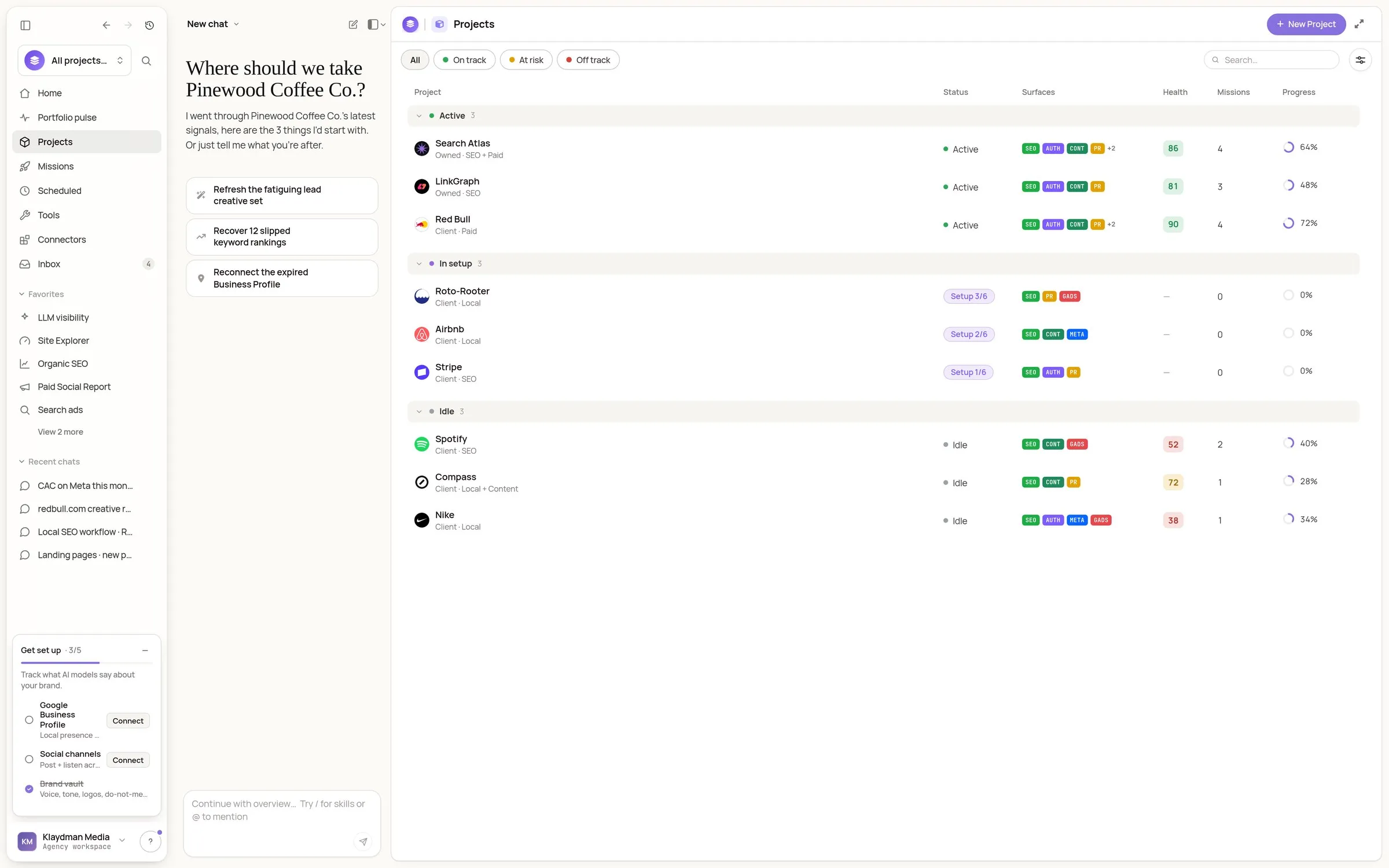The image size is (1389, 868).
Task: Collapse the Idle project group
Action: tap(419, 411)
